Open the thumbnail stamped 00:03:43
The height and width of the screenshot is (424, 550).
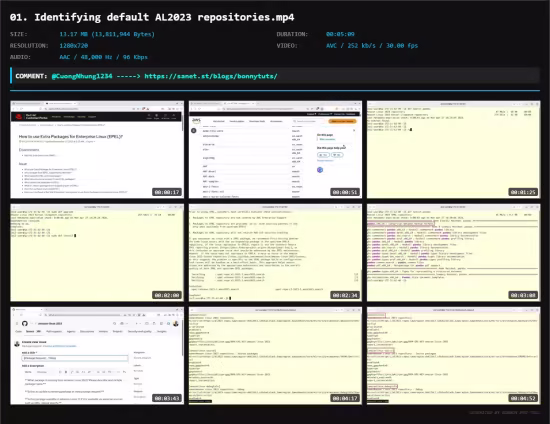[97, 356]
